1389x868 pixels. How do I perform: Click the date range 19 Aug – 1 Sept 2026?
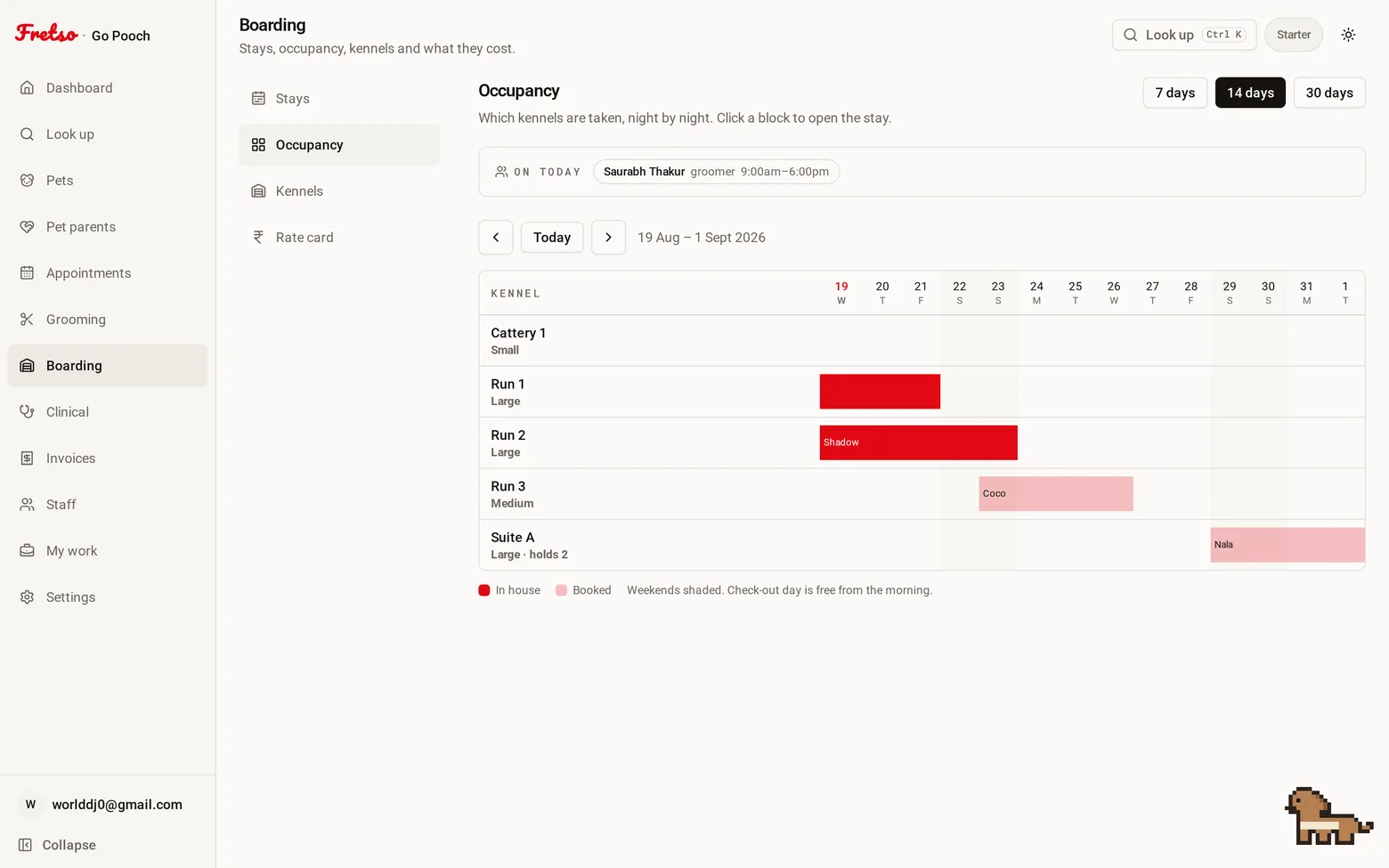coord(702,238)
